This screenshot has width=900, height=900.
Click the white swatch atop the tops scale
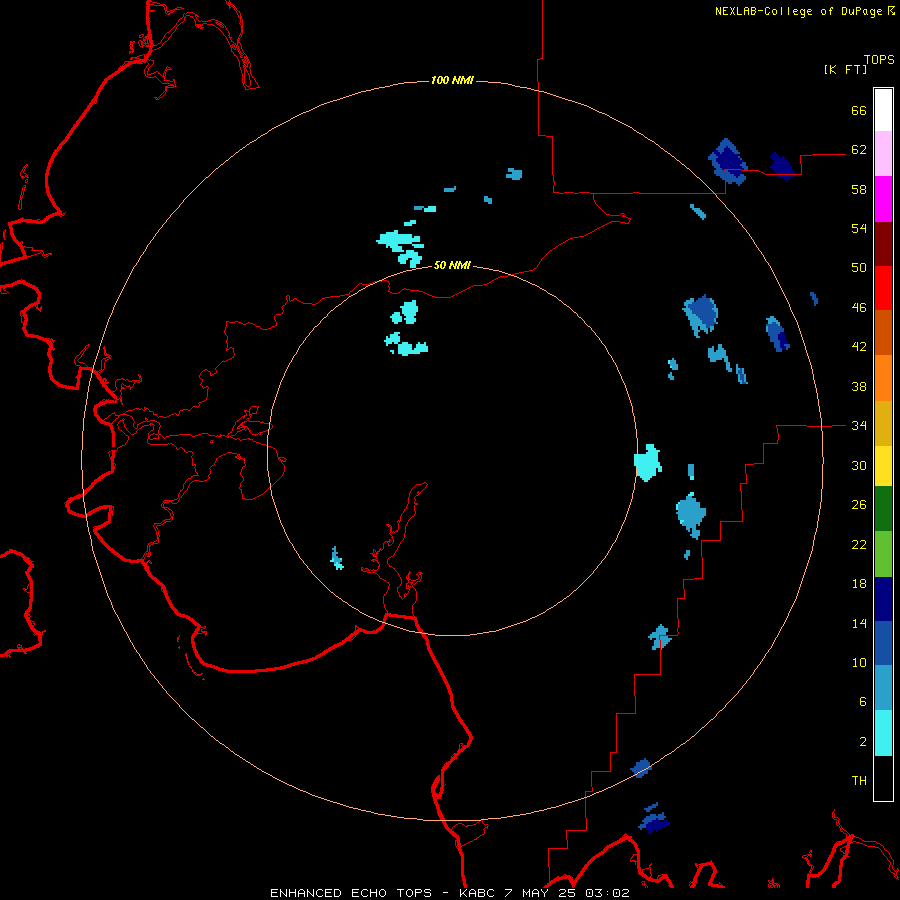pos(883,110)
